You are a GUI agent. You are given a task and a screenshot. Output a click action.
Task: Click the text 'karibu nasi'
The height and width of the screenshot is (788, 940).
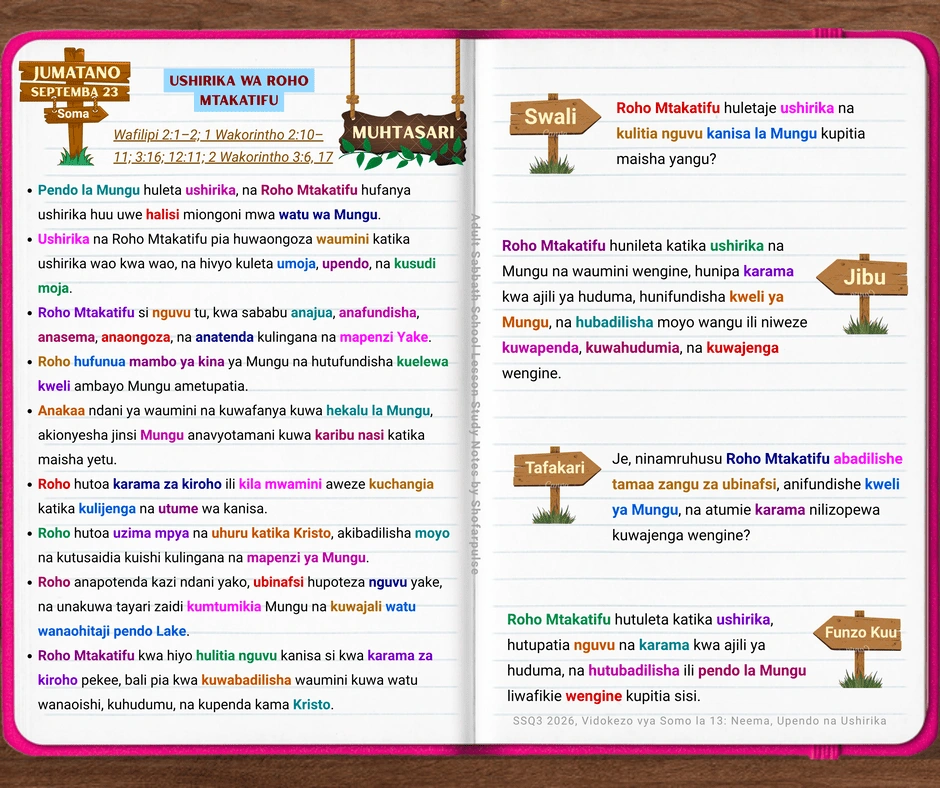[350, 435]
